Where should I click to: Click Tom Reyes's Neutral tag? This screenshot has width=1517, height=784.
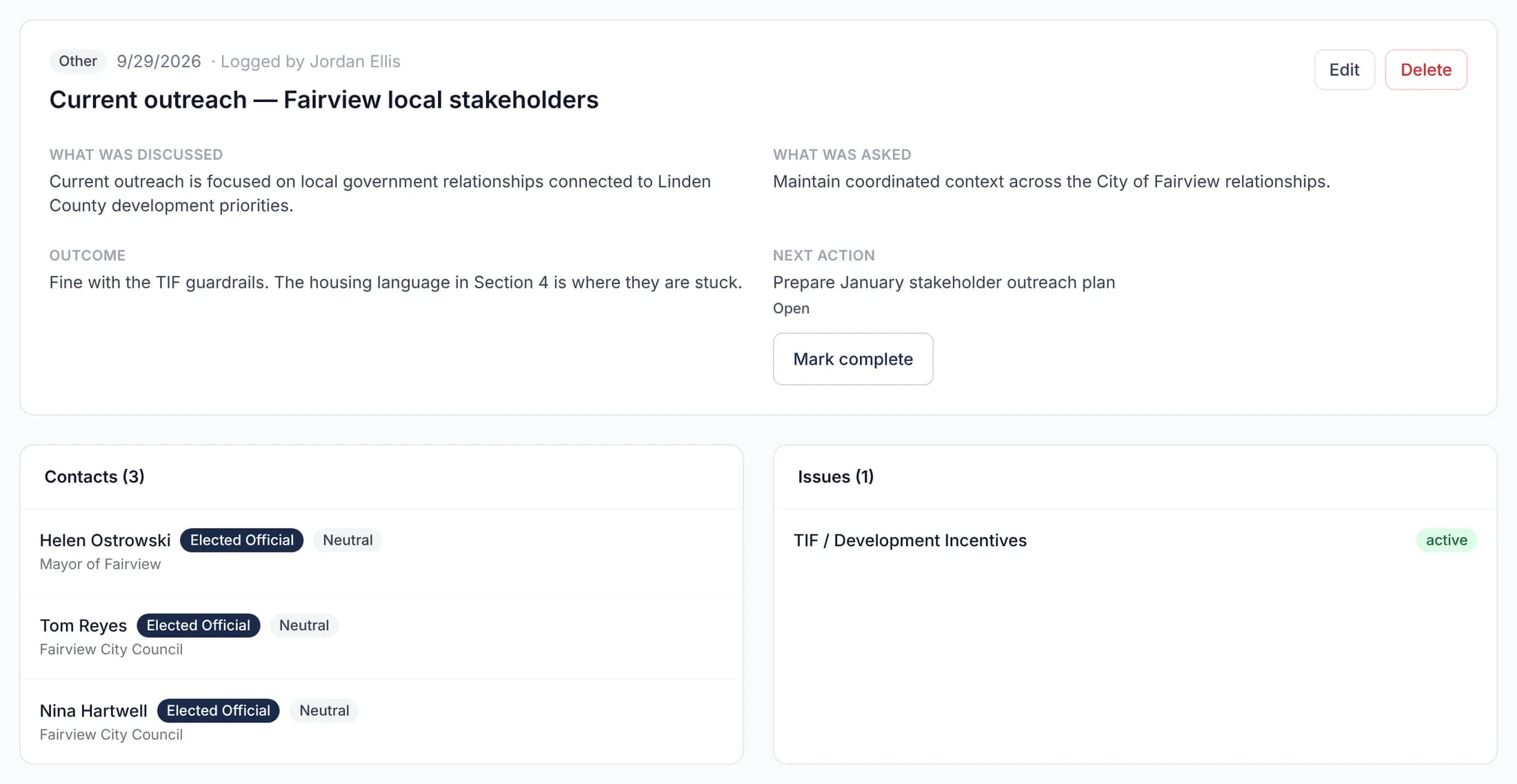[303, 625]
